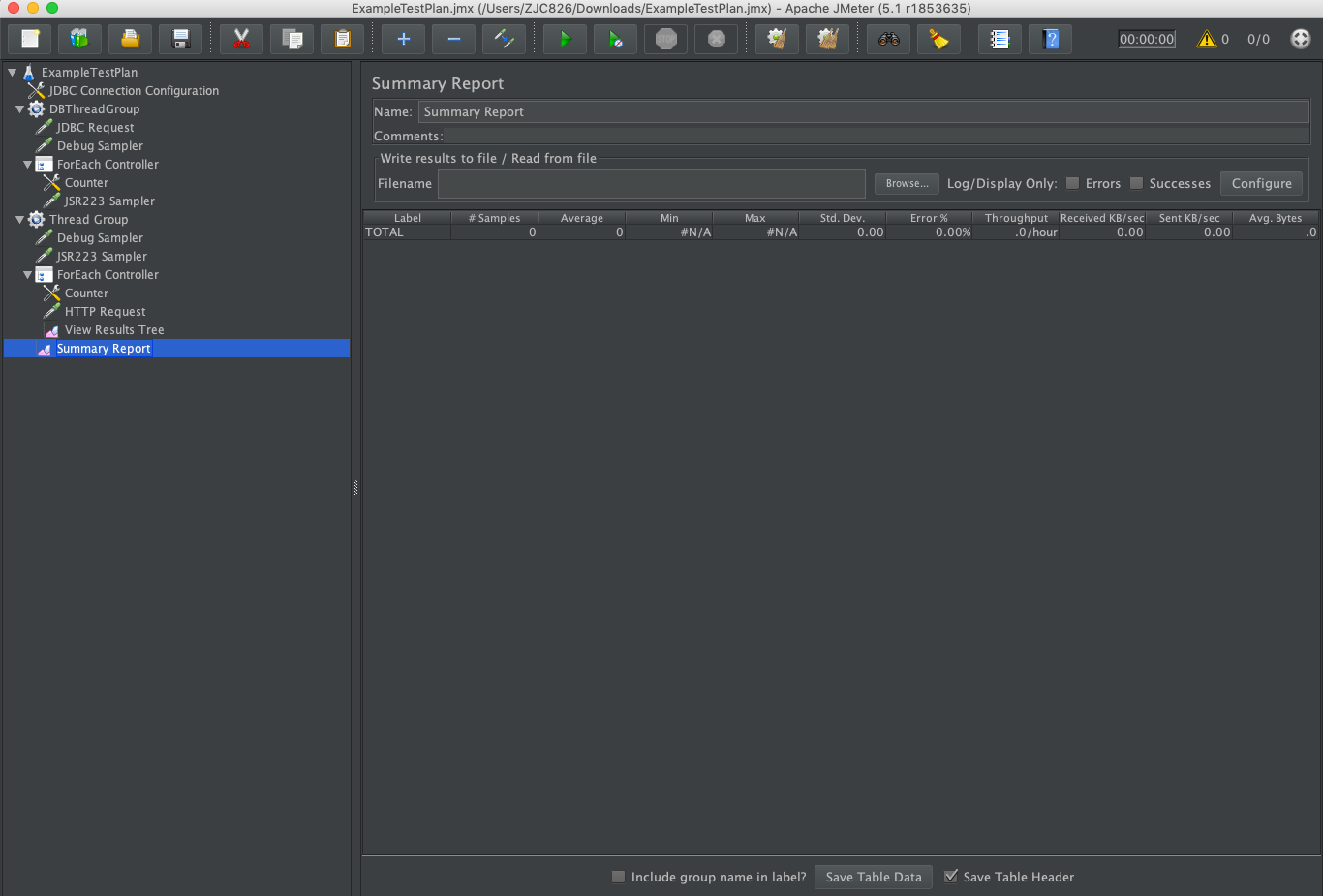
Task: Select the JDBC Request tree item
Action: [95, 127]
